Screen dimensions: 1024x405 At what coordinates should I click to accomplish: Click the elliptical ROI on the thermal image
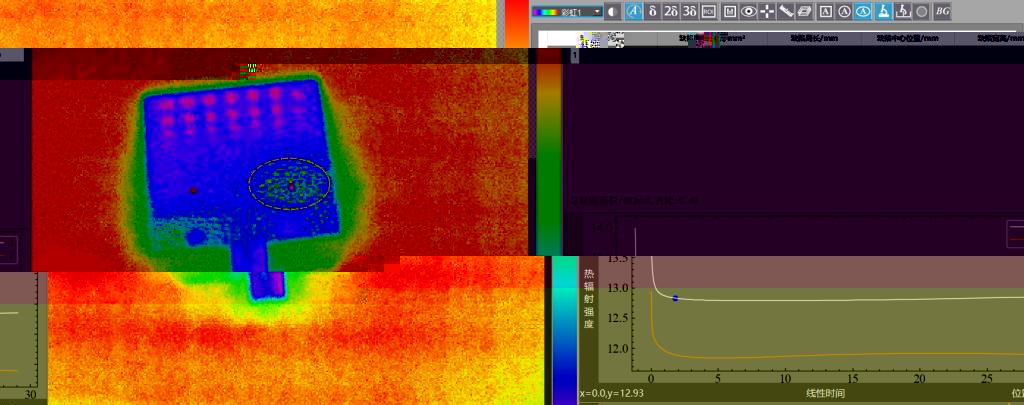coord(289,184)
